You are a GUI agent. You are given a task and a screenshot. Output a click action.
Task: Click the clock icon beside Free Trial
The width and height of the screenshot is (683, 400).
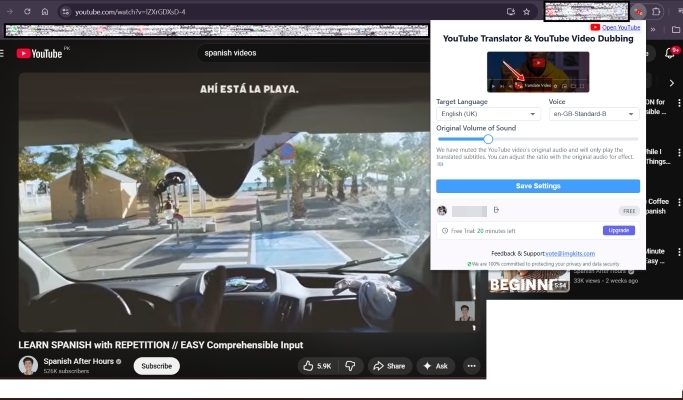pos(445,231)
